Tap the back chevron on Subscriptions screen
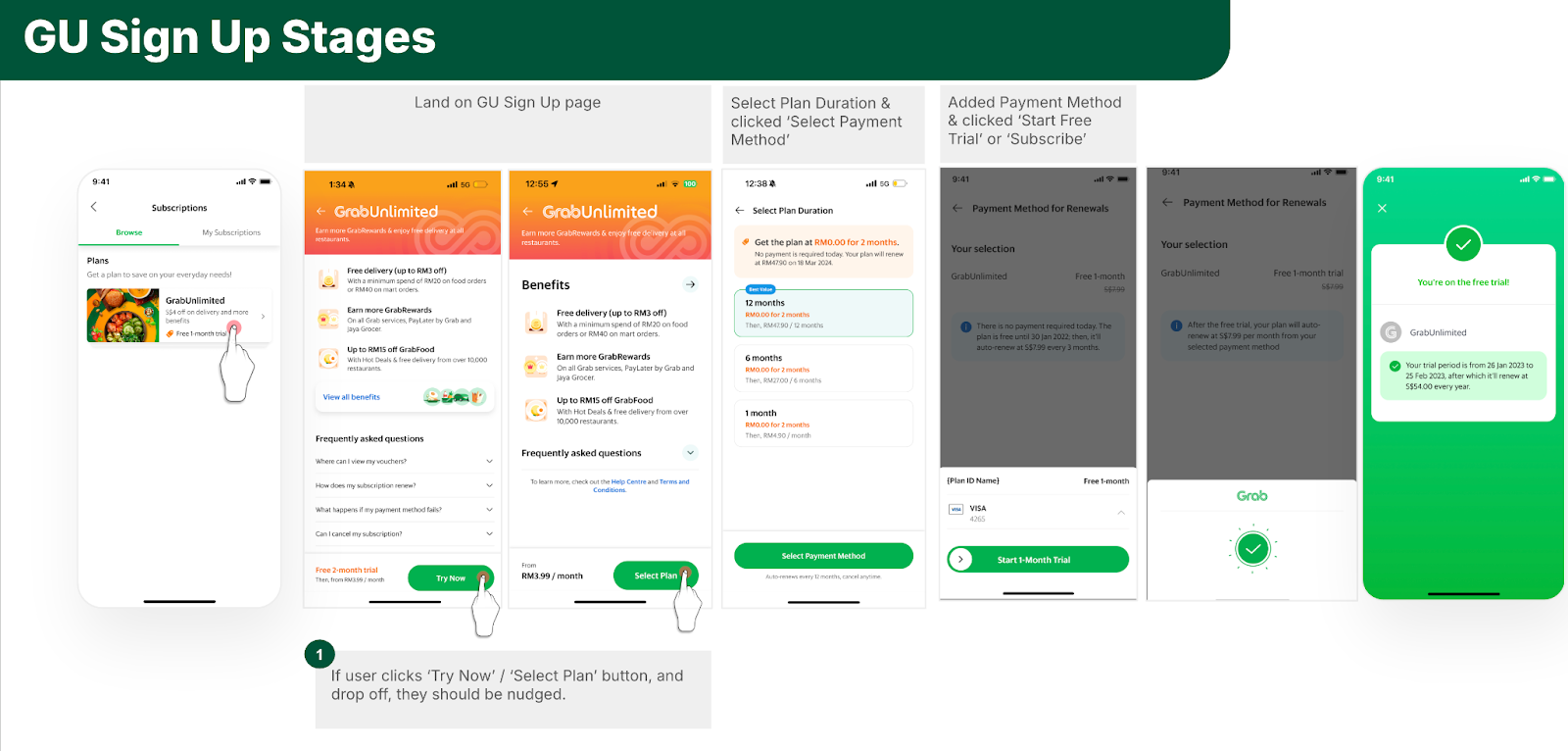The height and width of the screenshot is (751, 1568). pyautogui.click(x=94, y=207)
